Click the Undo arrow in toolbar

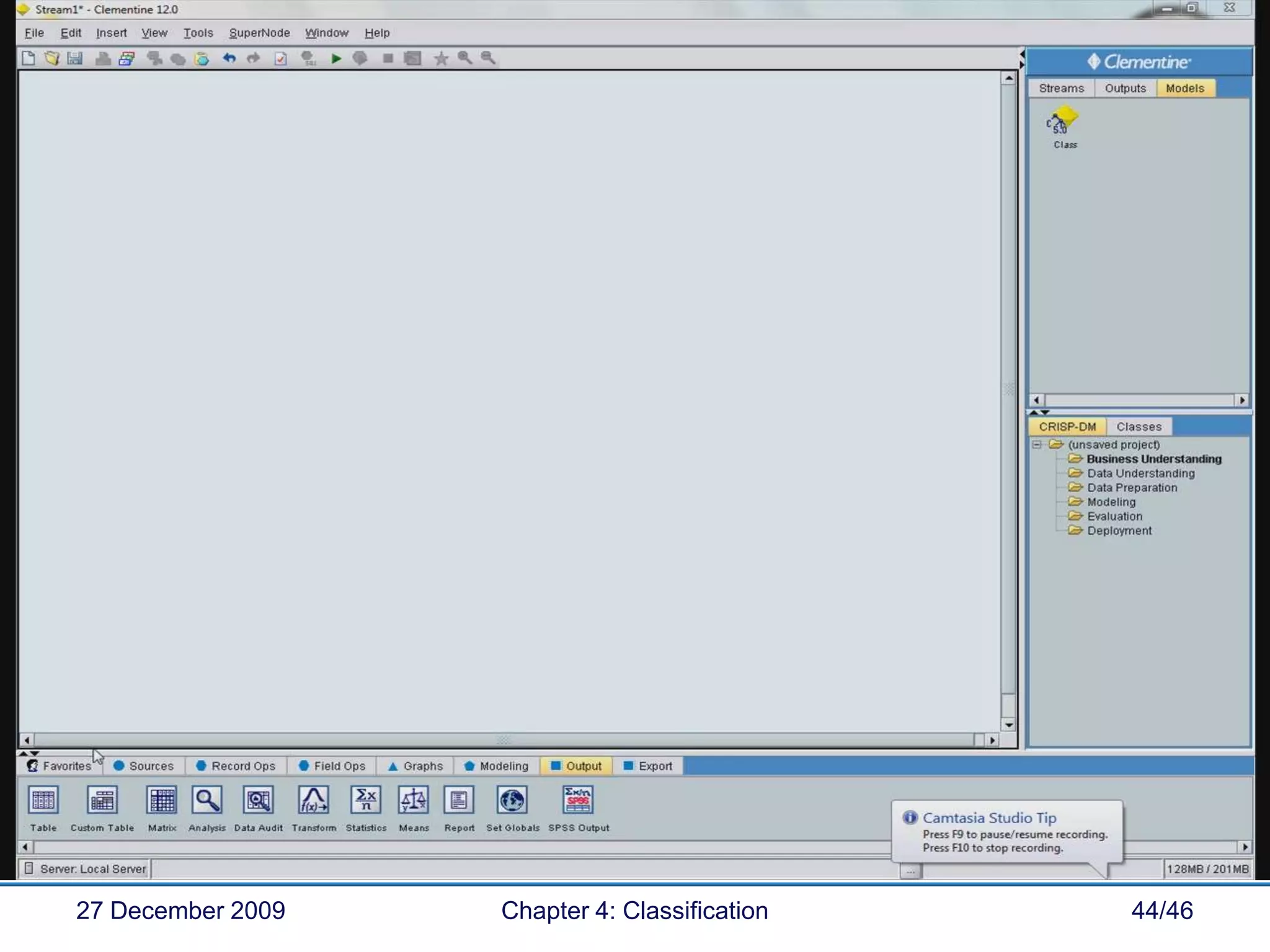click(x=229, y=58)
